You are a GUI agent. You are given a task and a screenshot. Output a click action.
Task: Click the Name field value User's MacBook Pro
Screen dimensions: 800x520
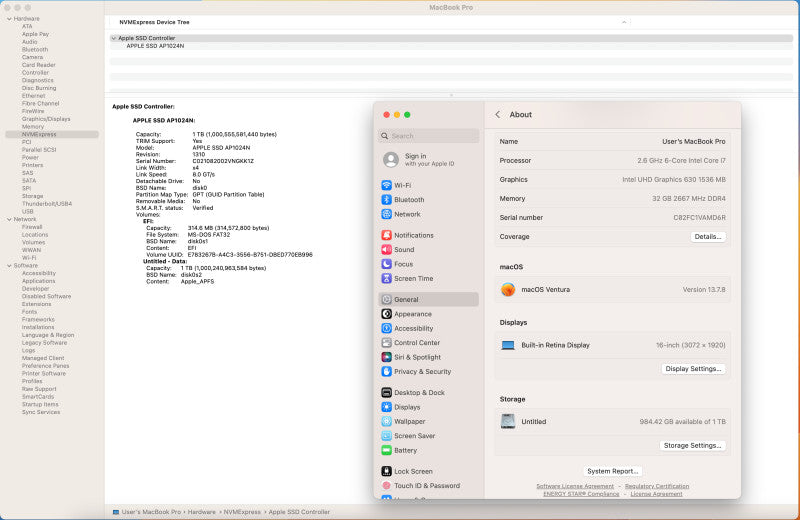[693, 142]
